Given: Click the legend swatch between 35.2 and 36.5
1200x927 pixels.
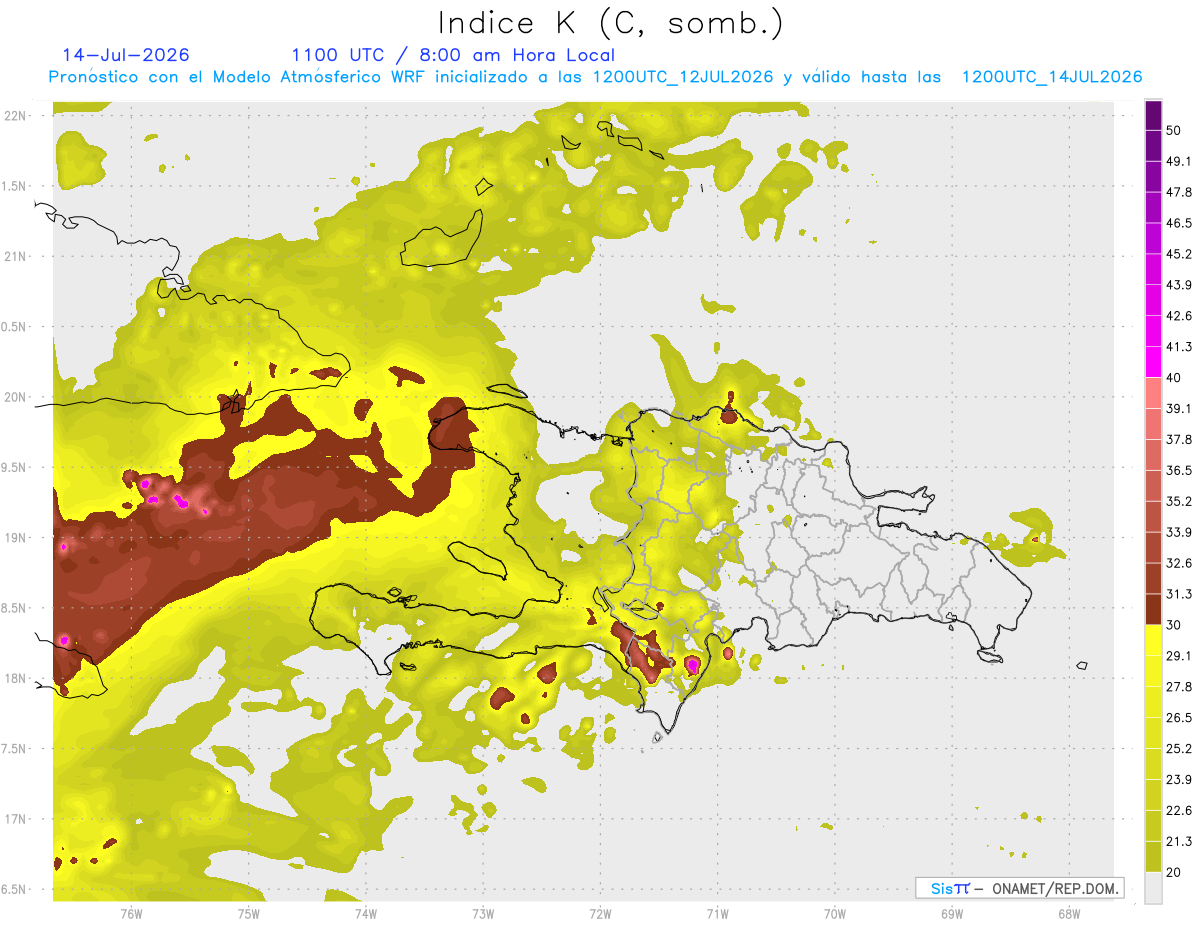Looking at the screenshot, I should [x=1153, y=486].
